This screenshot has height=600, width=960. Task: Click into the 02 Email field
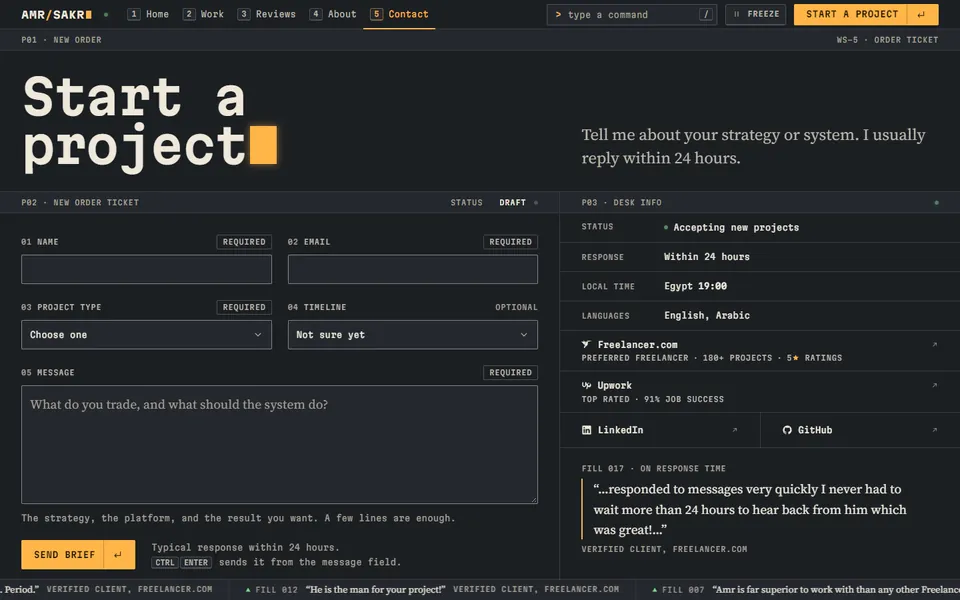[x=413, y=269]
